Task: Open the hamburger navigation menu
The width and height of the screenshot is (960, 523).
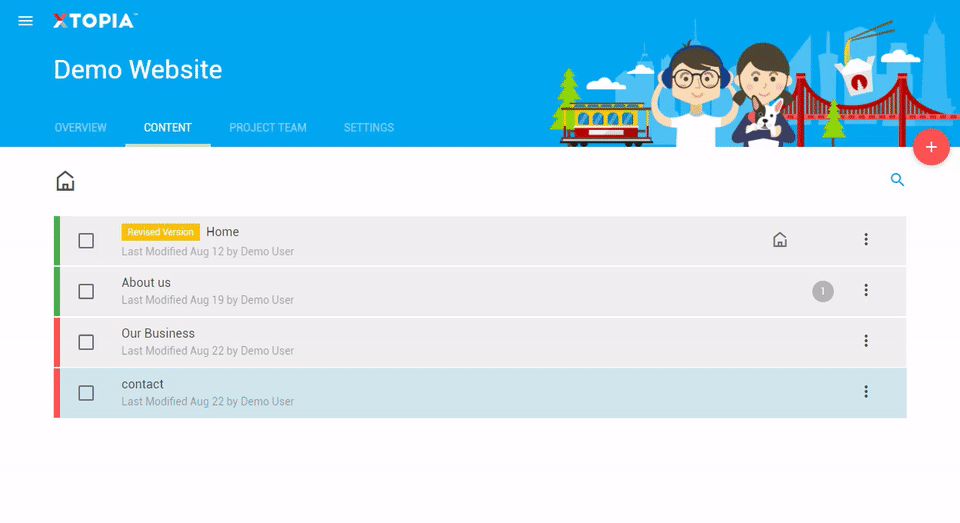Action: click(x=26, y=21)
